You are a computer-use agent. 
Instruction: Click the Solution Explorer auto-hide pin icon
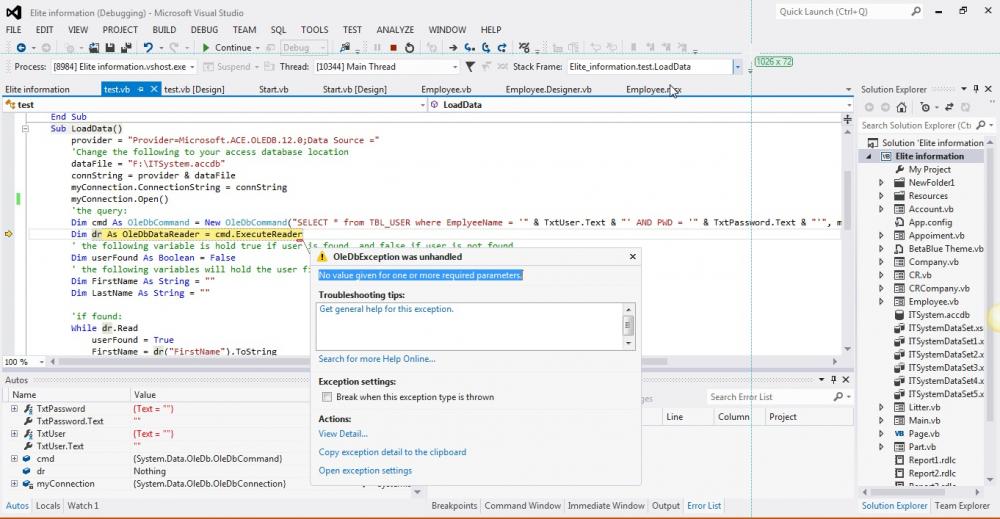(x=976, y=89)
